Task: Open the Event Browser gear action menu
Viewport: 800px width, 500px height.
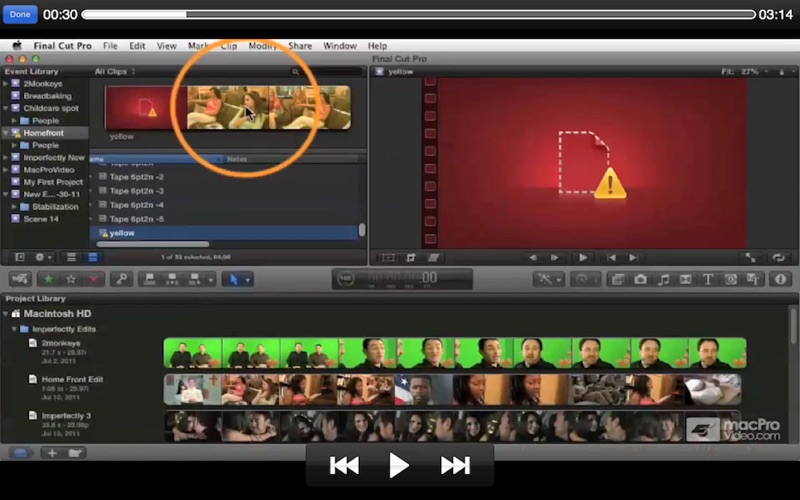Action: 42,257
